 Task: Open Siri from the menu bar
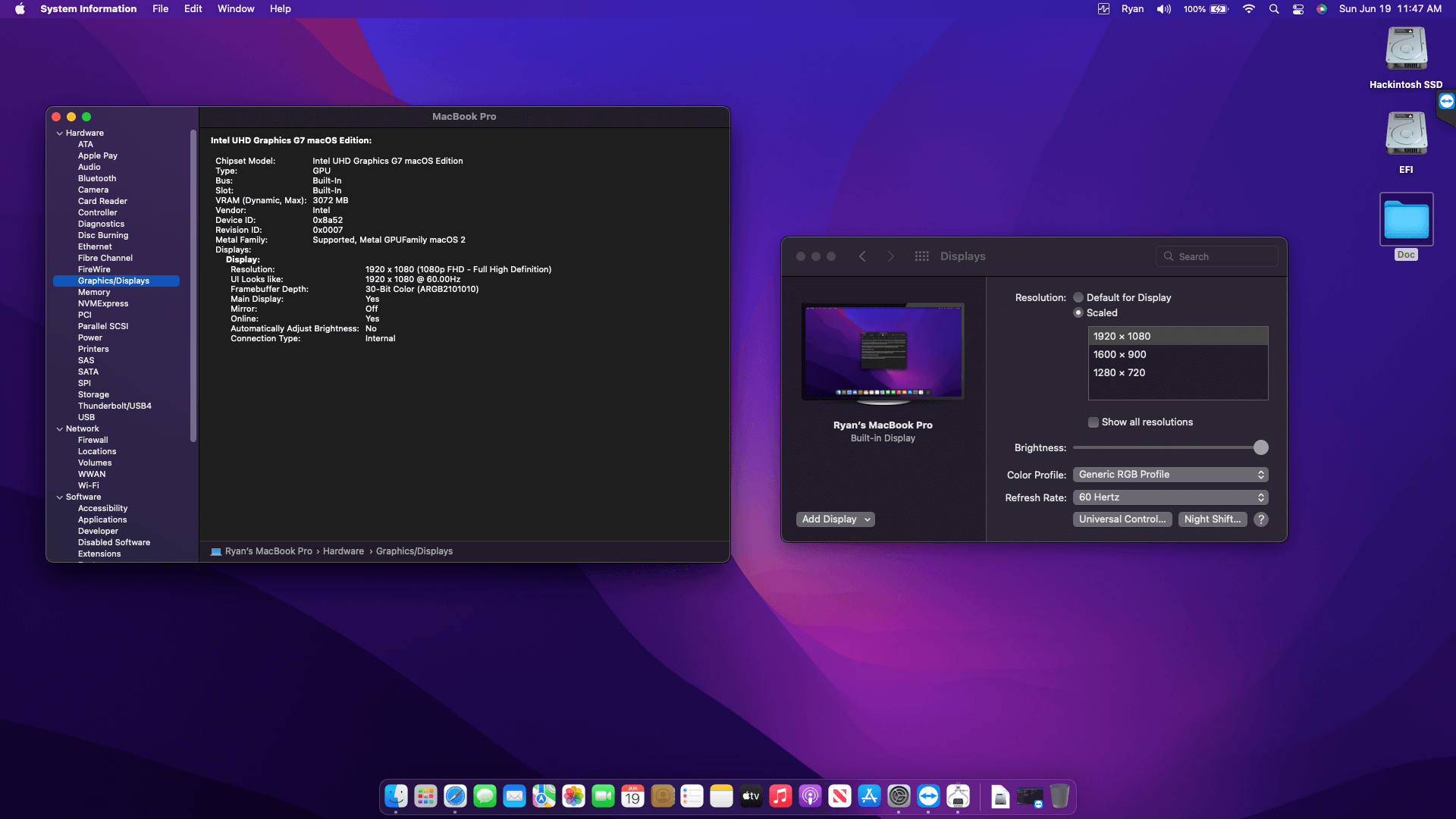(x=1322, y=9)
